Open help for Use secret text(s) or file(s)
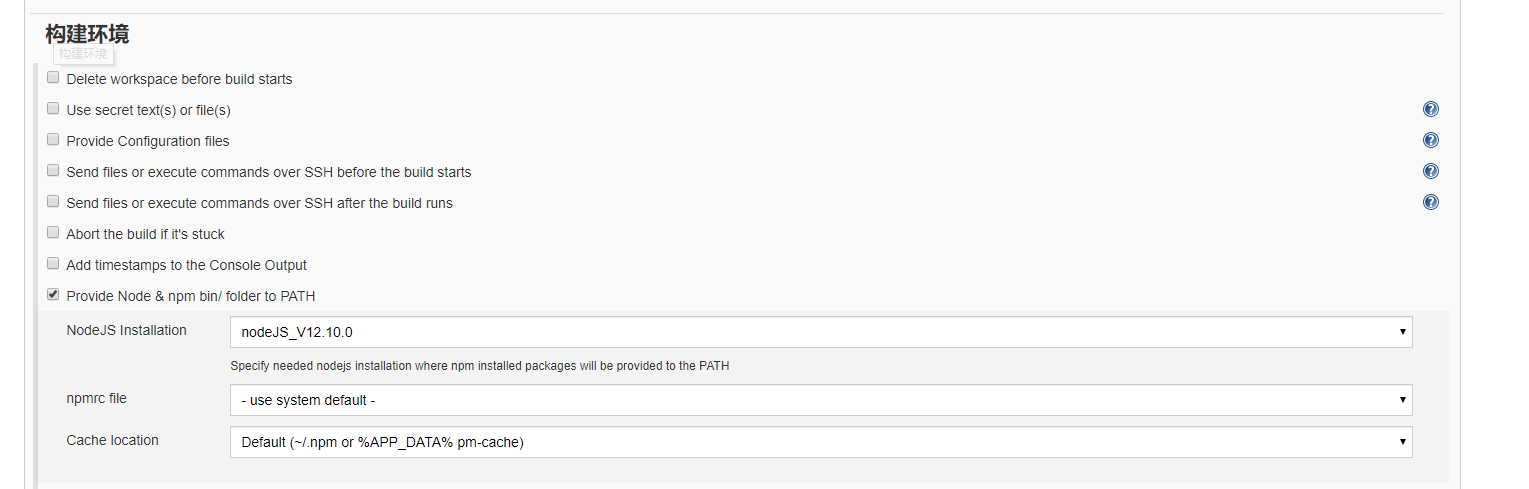Image resolution: width=1529 pixels, height=489 pixels. click(1430, 109)
